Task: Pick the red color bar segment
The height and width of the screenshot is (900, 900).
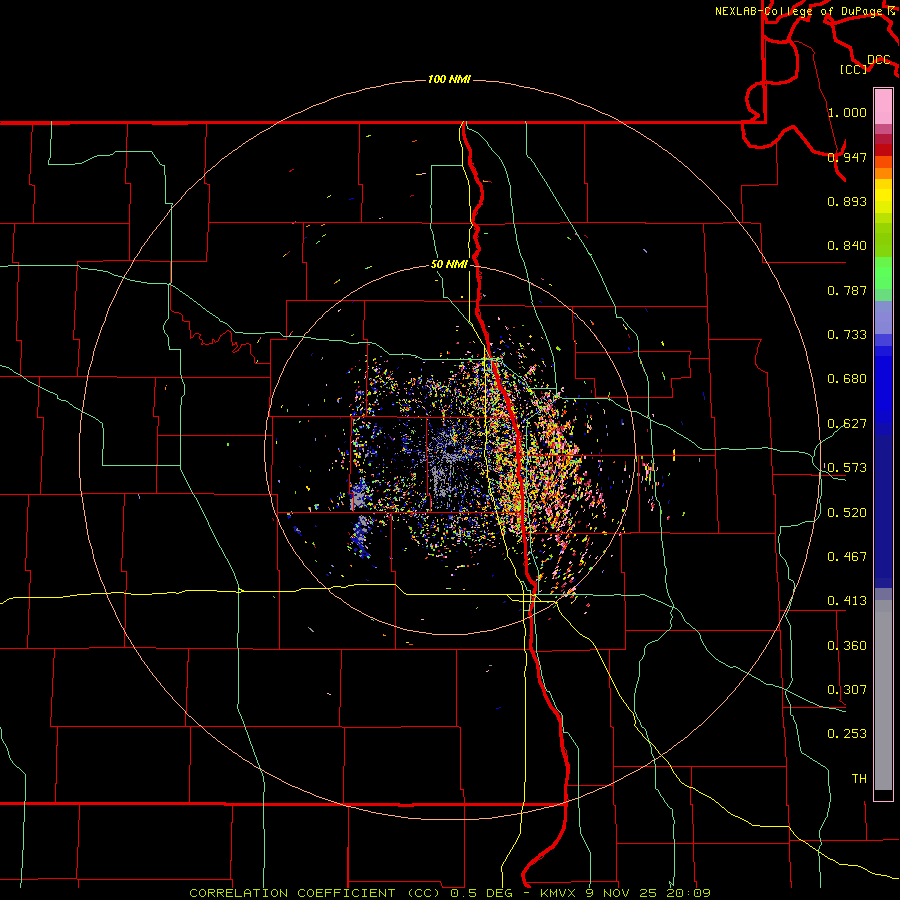Action: (x=883, y=150)
